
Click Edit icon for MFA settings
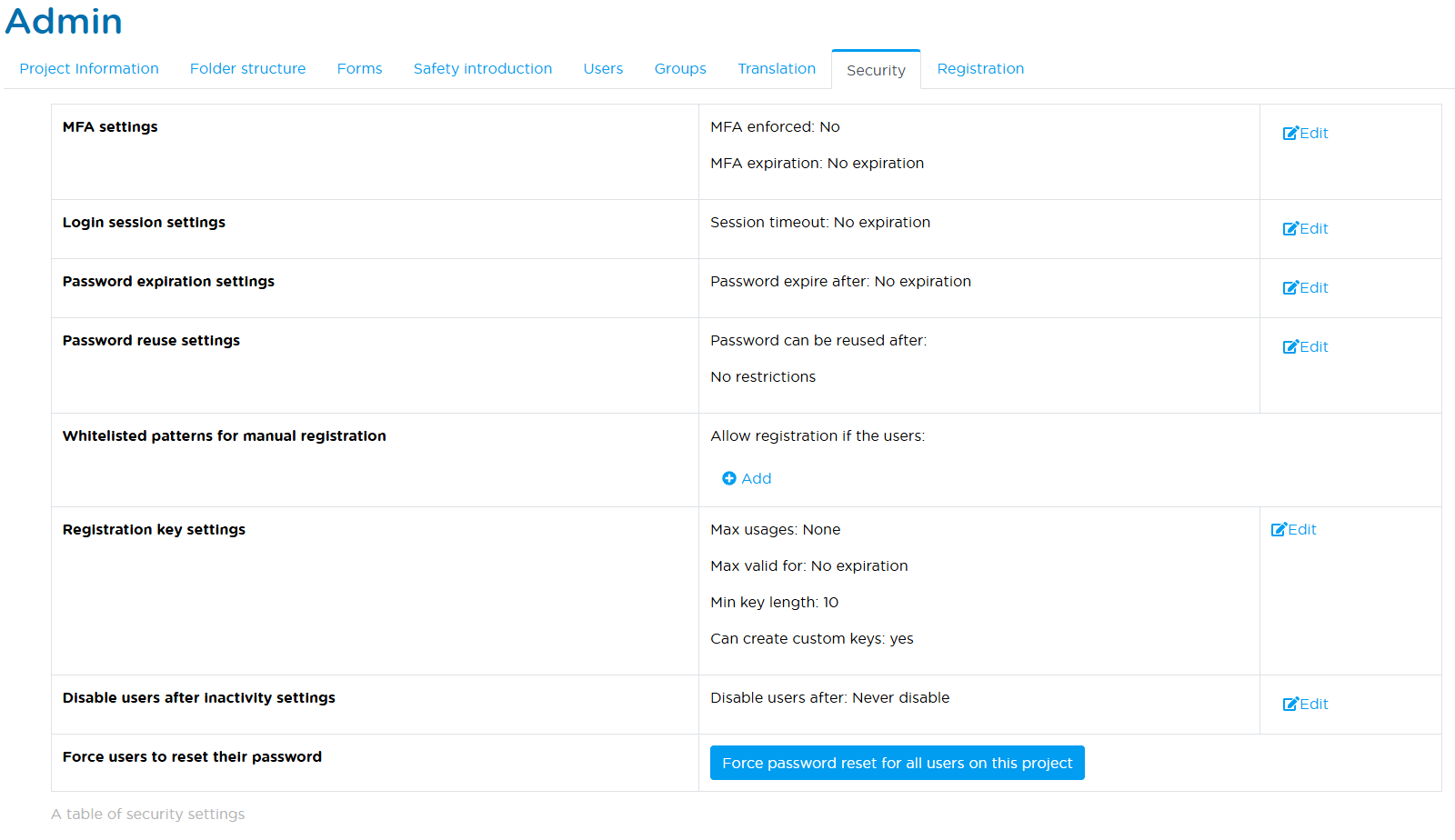tap(1290, 134)
